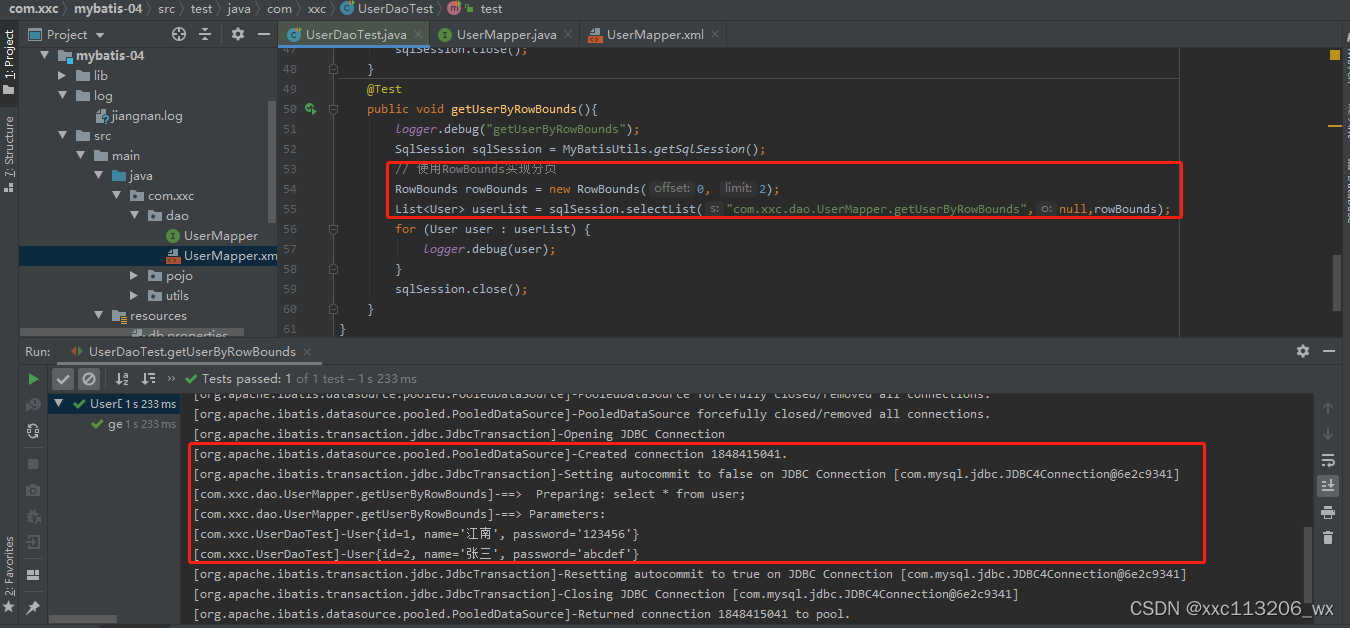Toggle Show Passed tests checkmark button
The height and width of the screenshot is (628, 1350).
pos(63,379)
